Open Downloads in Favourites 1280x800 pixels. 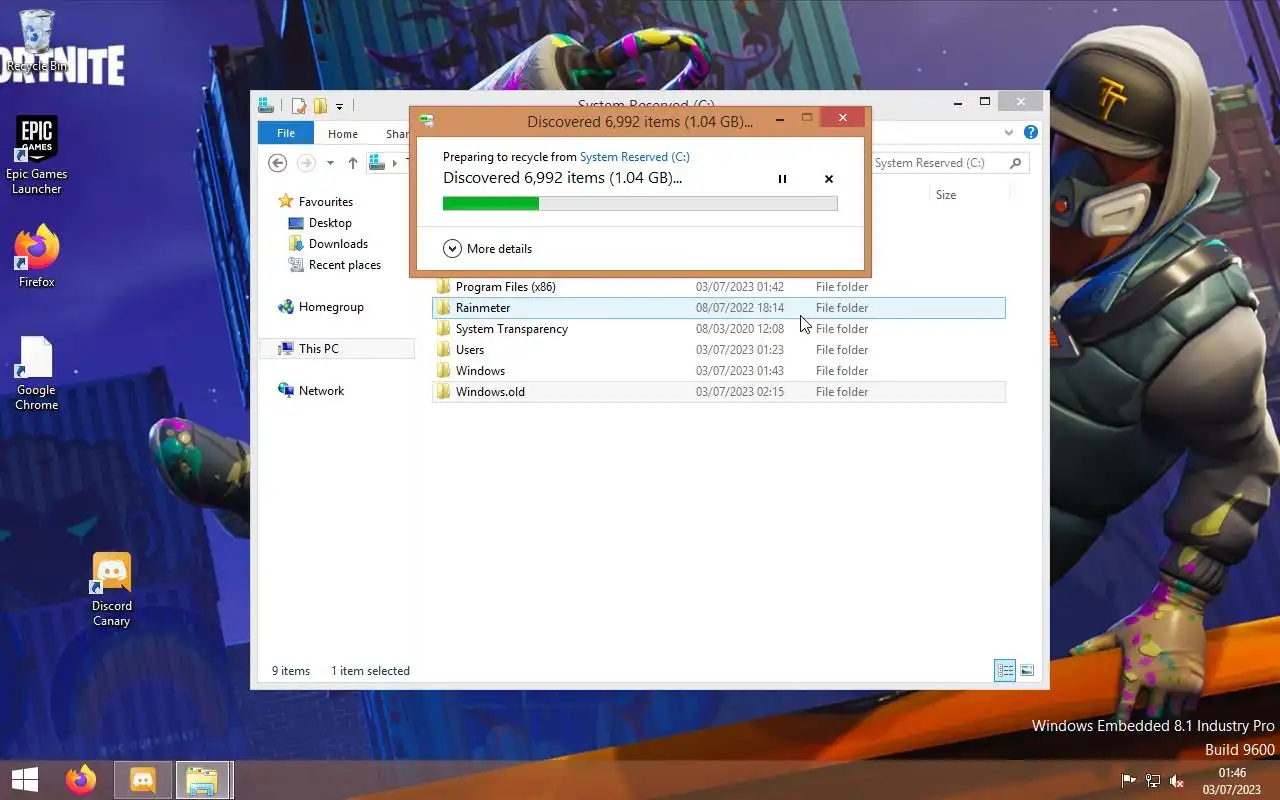tap(338, 244)
